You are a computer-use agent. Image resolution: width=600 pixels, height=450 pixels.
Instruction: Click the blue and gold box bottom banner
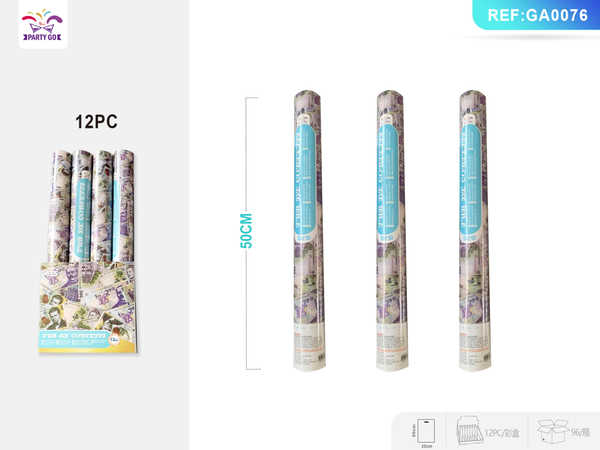pyautogui.click(x=86, y=341)
